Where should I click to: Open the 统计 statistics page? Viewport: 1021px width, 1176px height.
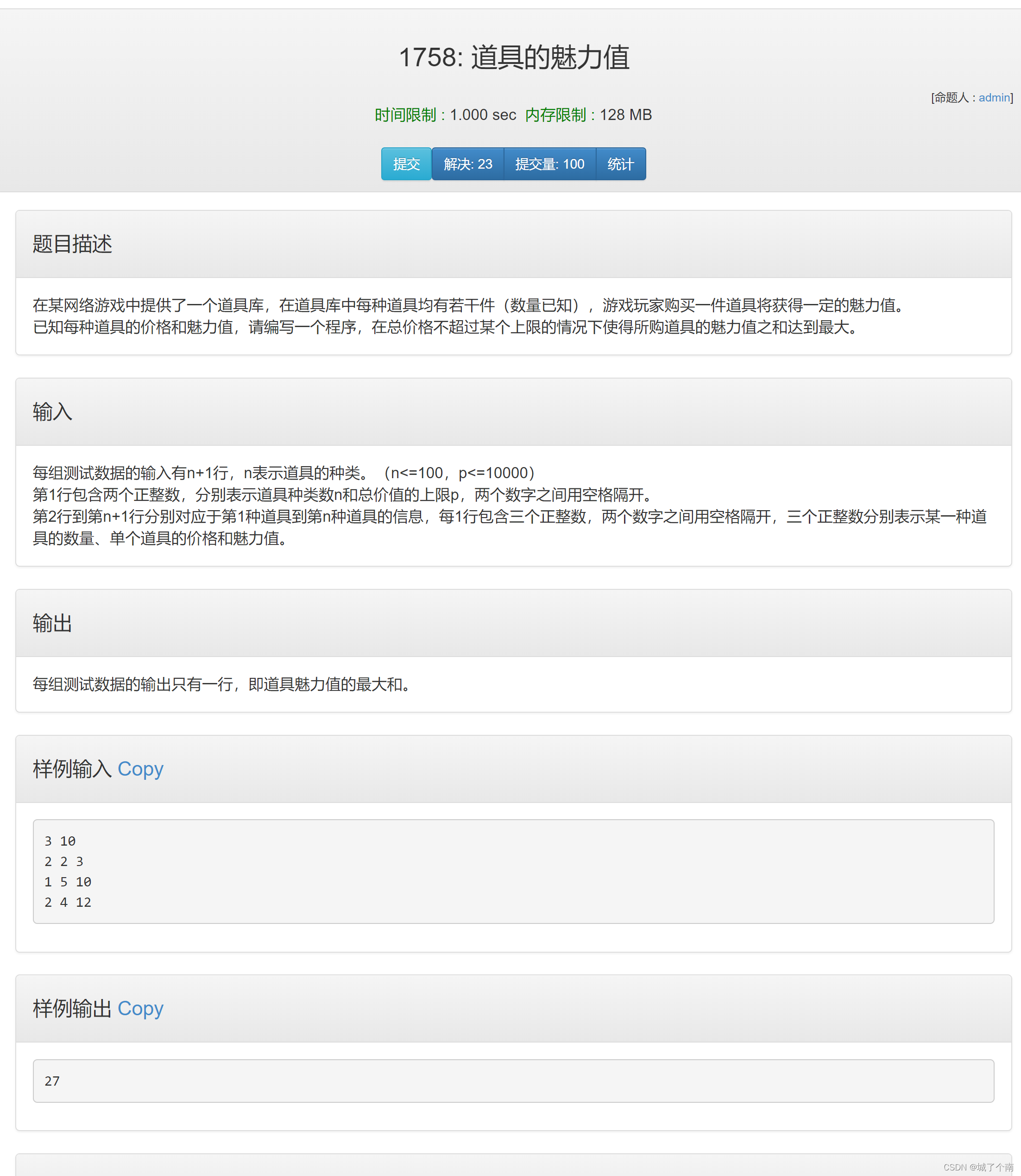point(620,164)
